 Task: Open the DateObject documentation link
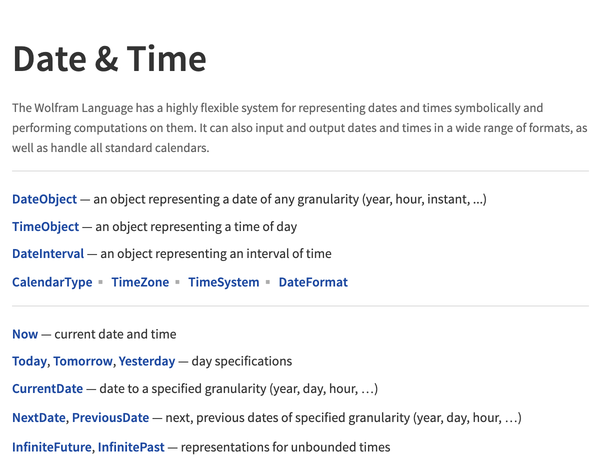pyautogui.click(x=44, y=199)
